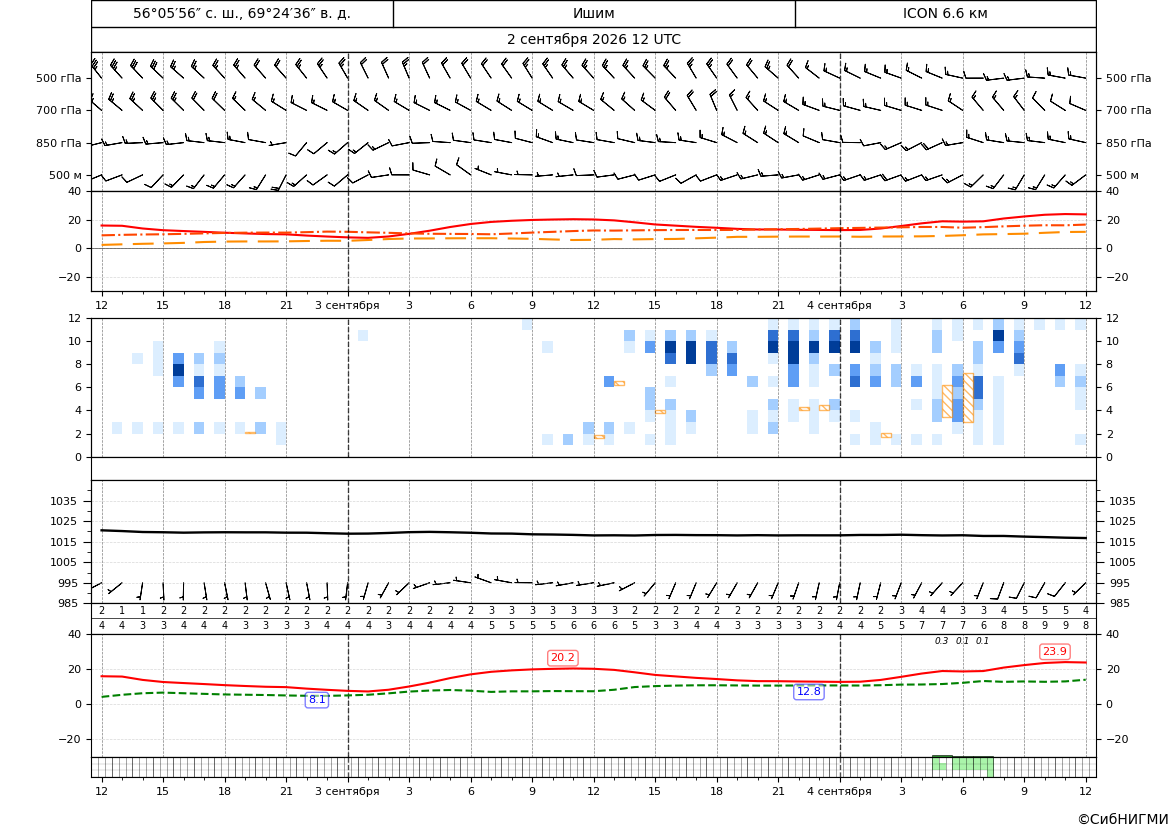Select the blue 12.8 minimum temperature label
The width and height of the screenshot is (1169, 827).
click(x=809, y=691)
